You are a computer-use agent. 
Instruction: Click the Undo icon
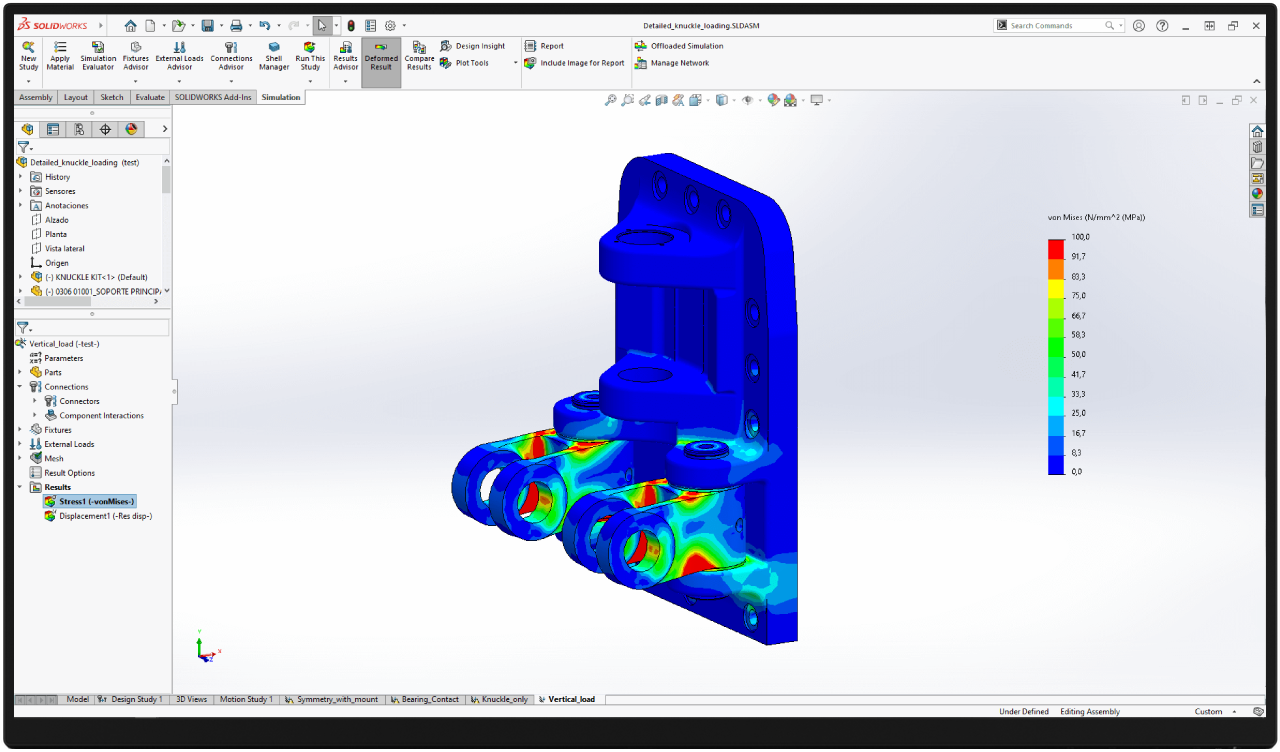pos(264,25)
